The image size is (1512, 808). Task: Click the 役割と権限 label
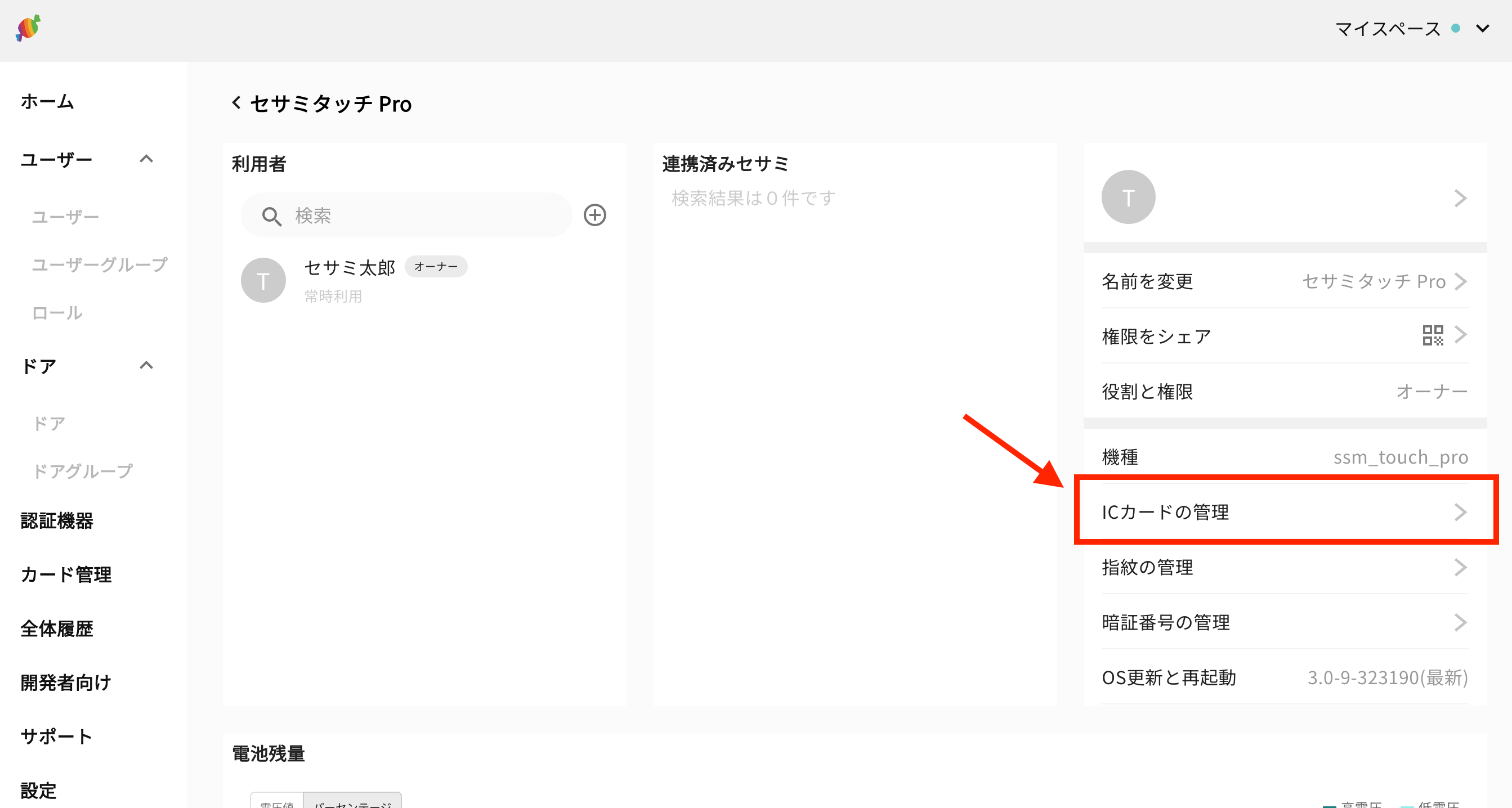click(1147, 392)
